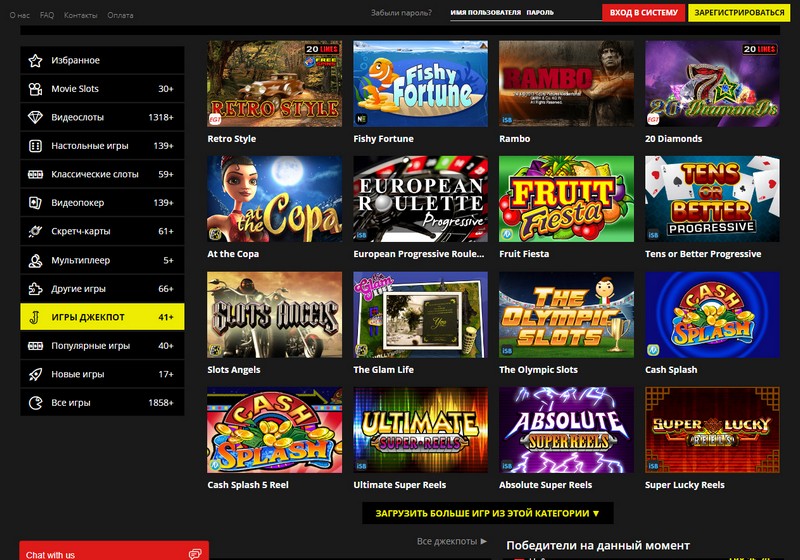
Task: Open the Забыли пароль link
Action: coord(401,13)
